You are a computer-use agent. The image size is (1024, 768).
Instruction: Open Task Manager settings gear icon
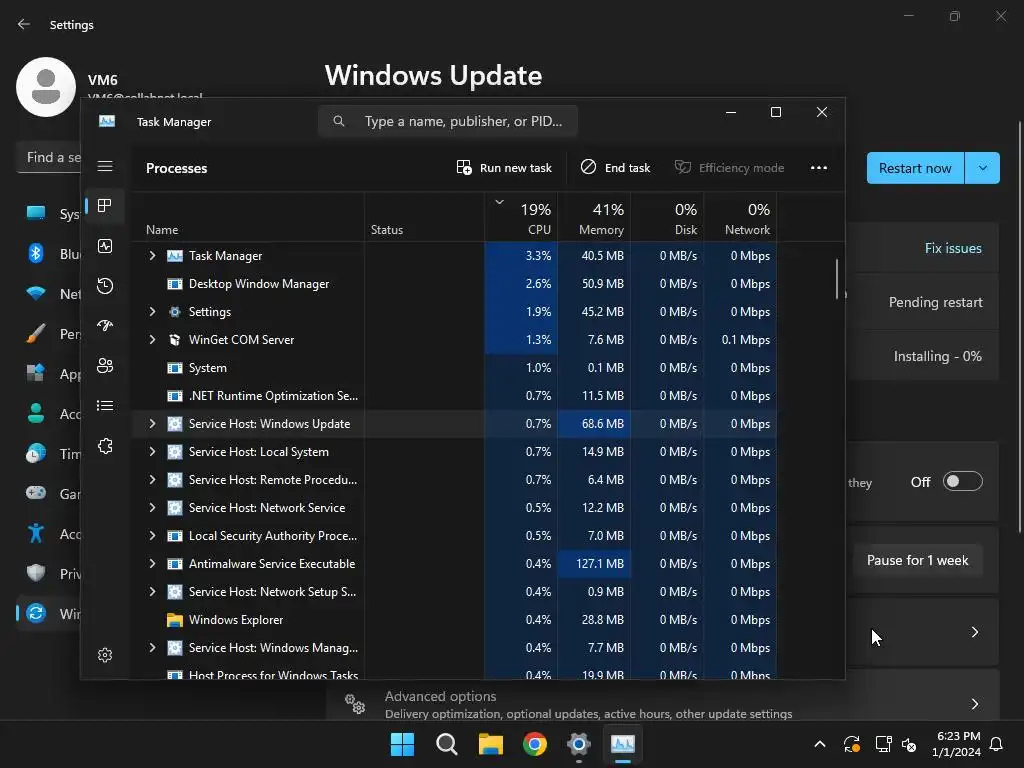click(104, 655)
